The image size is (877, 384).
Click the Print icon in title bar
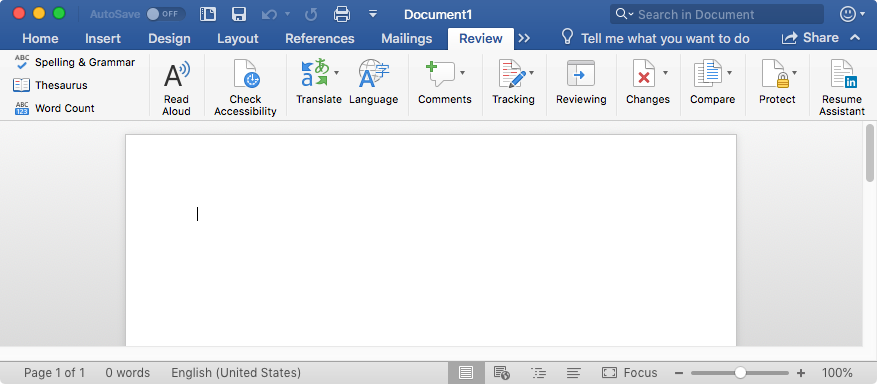point(342,14)
